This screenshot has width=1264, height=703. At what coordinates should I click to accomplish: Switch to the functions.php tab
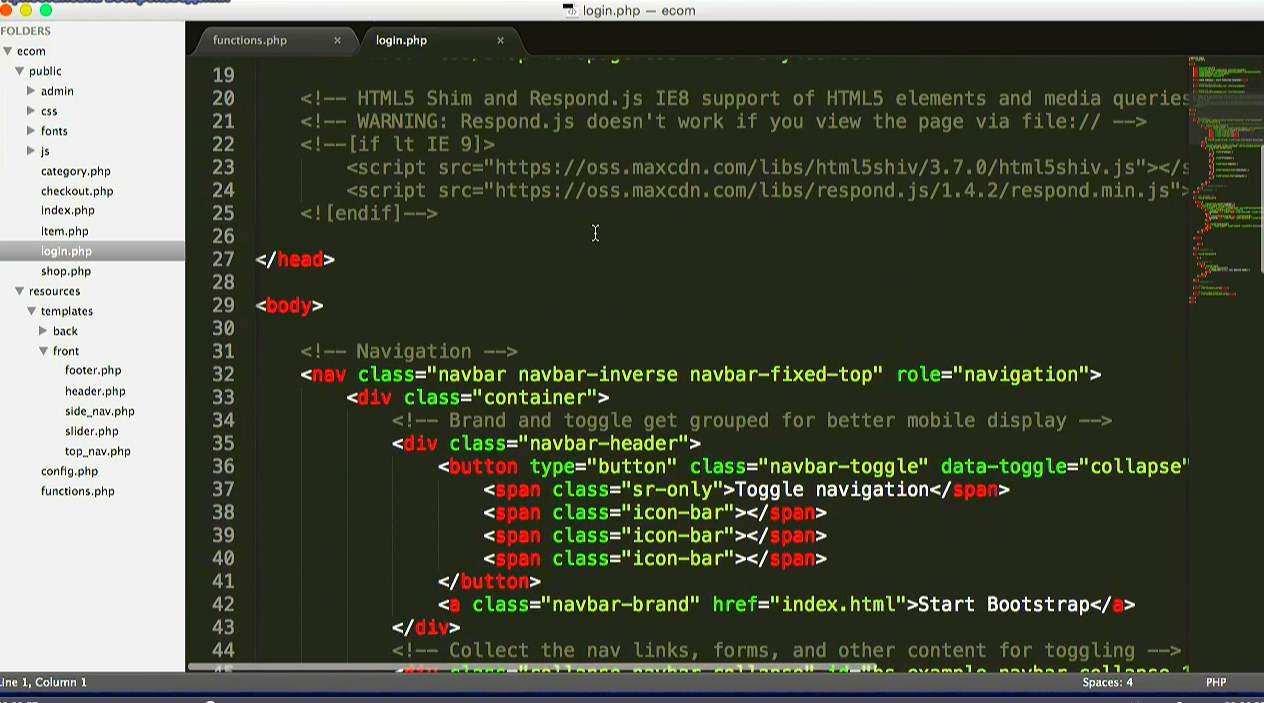pos(250,40)
